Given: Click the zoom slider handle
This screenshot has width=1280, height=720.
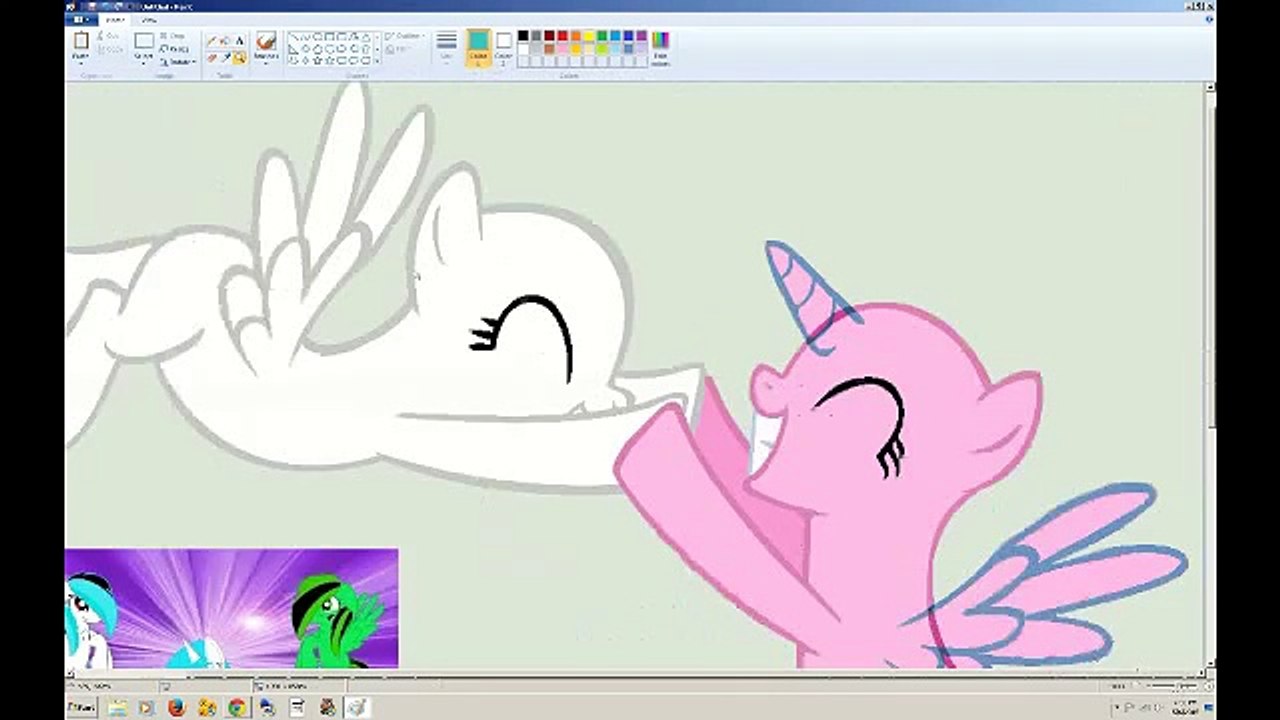Looking at the screenshot, I should pyautogui.click(x=1181, y=686).
